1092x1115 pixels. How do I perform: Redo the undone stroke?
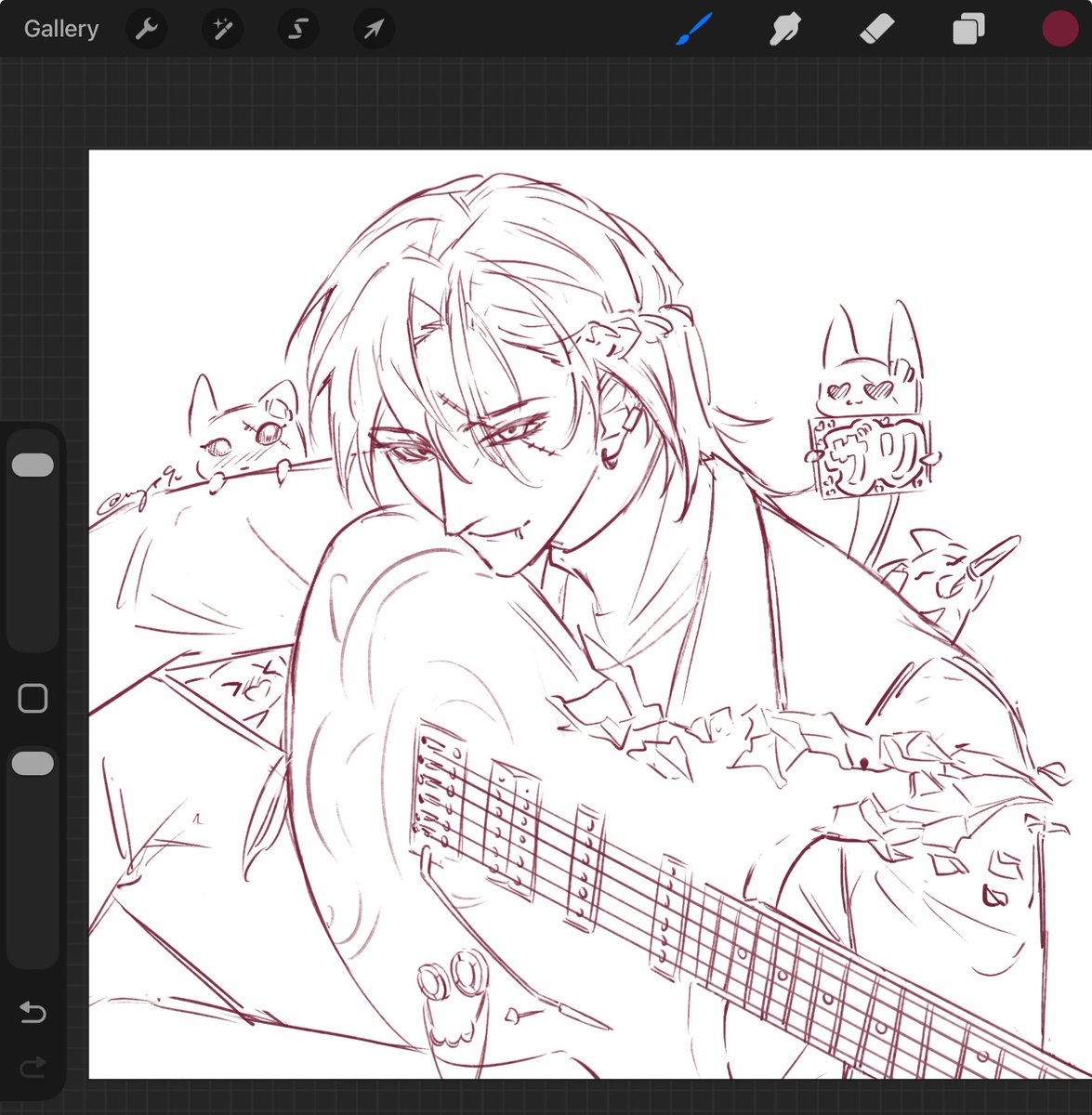click(x=33, y=1067)
